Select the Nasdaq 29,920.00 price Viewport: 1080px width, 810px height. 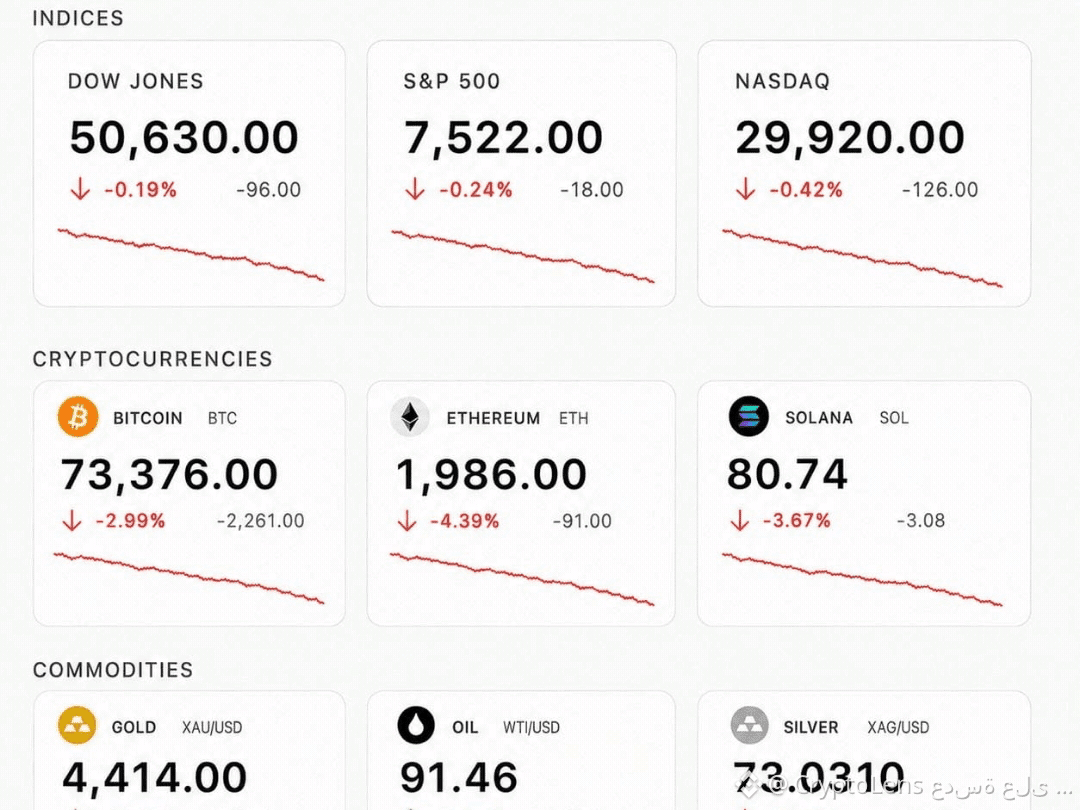850,138
